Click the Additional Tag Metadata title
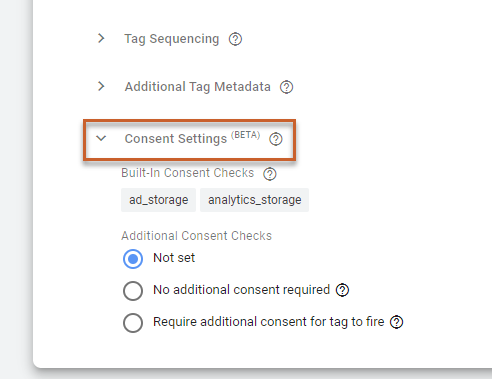The height and width of the screenshot is (379, 492). pos(198,87)
